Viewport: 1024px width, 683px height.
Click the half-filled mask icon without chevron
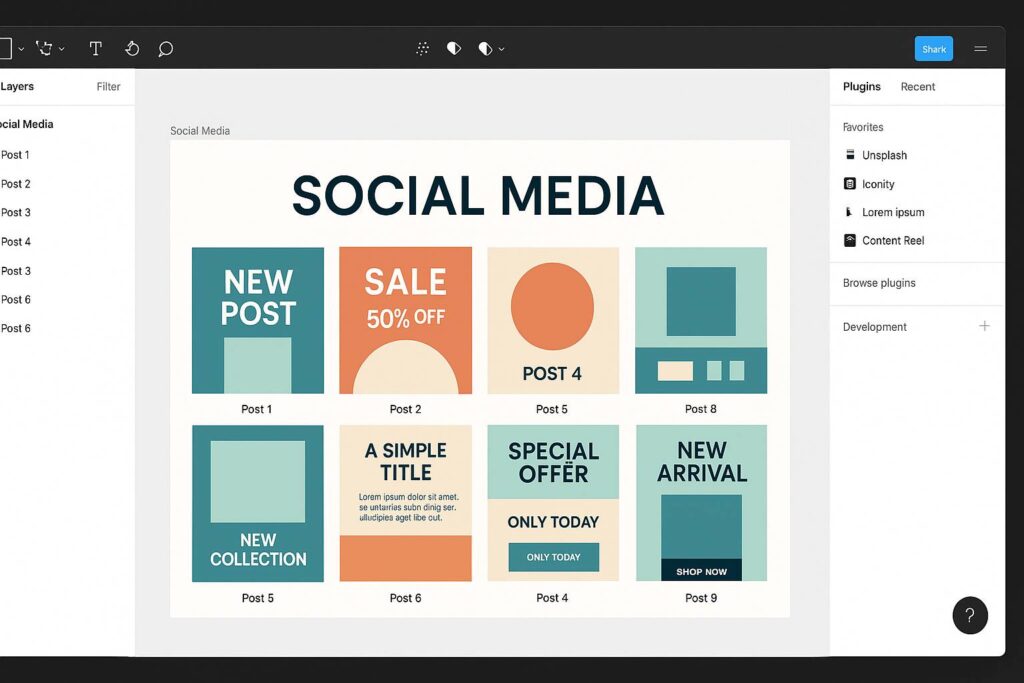pyautogui.click(x=453, y=48)
